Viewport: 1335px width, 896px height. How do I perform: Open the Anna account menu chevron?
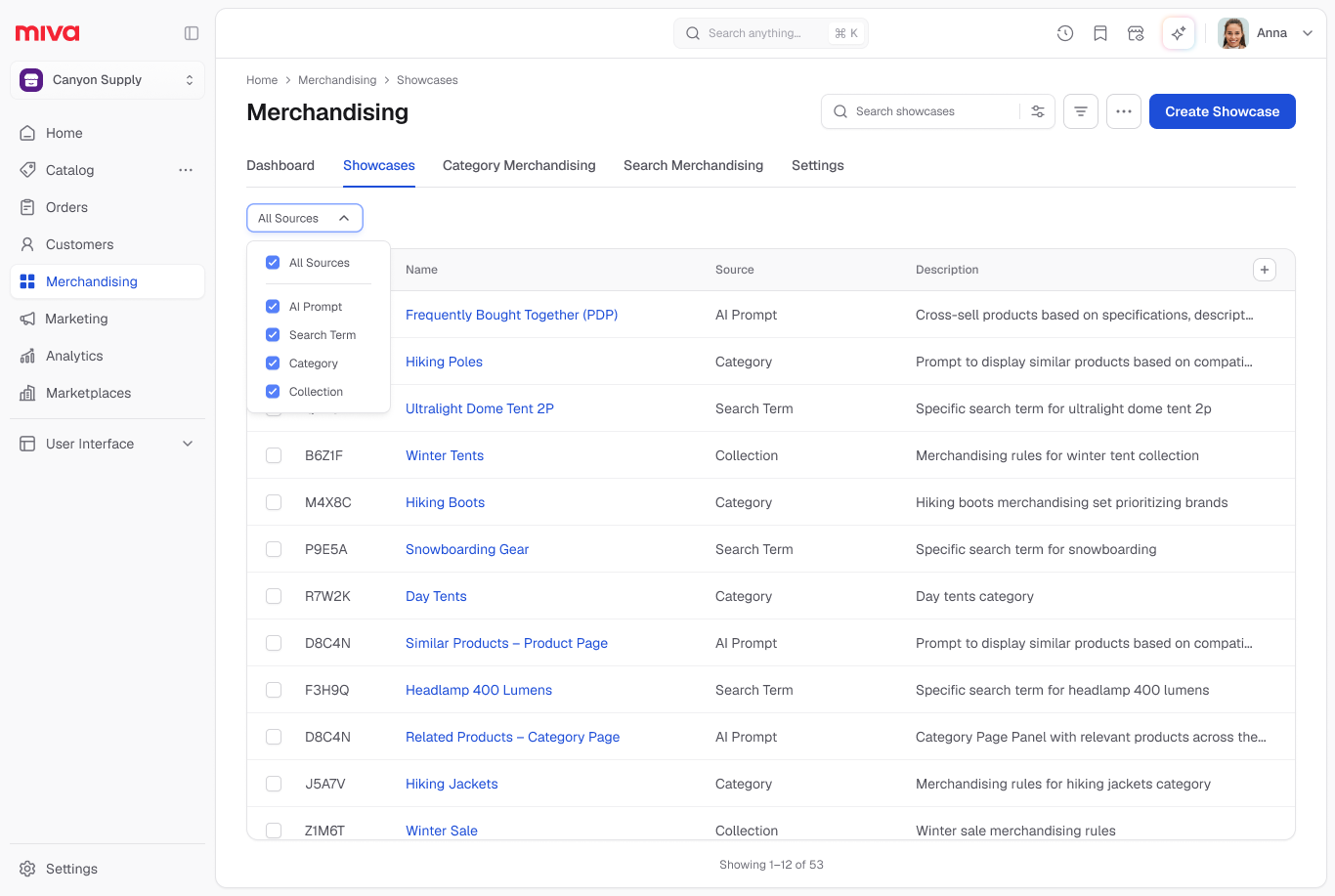click(x=1308, y=33)
